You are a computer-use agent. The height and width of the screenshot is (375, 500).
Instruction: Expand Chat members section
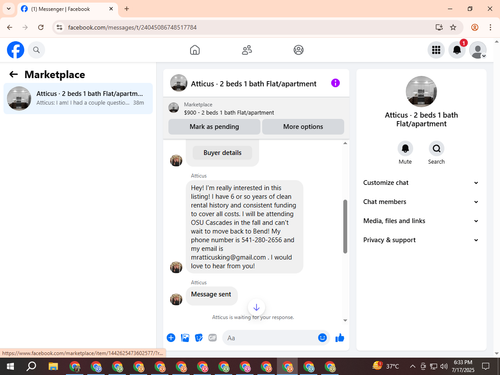click(421, 202)
